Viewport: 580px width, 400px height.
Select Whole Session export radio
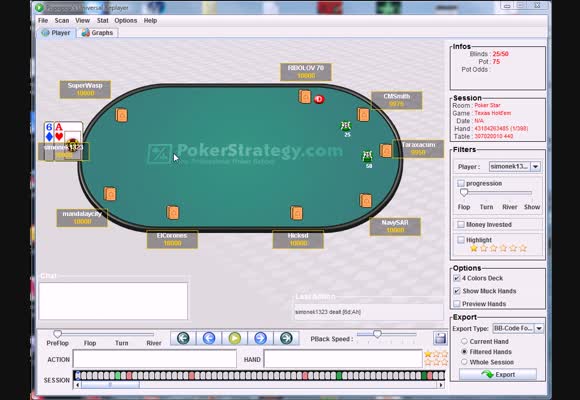pyautogui.click(x=464, y=362)
